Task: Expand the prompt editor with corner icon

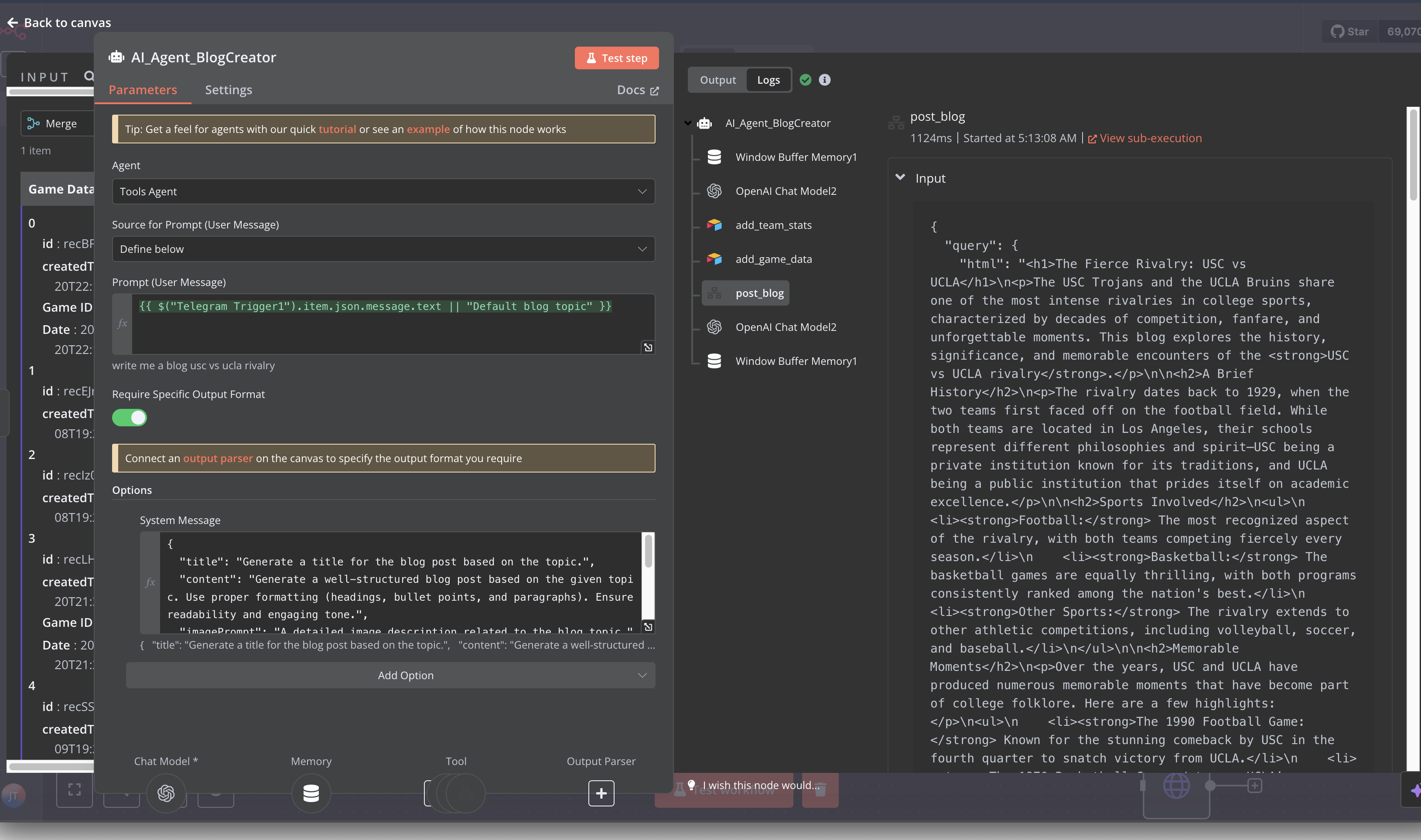Action: coord(648,347)
